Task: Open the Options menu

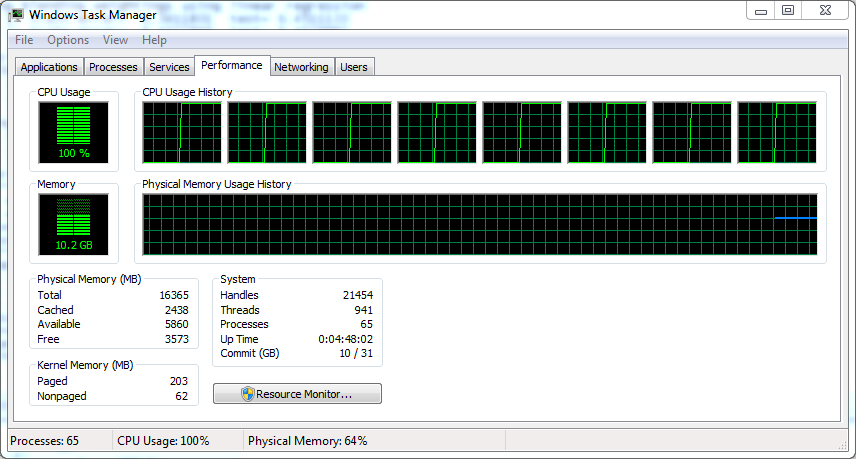Action: (68, 40)
